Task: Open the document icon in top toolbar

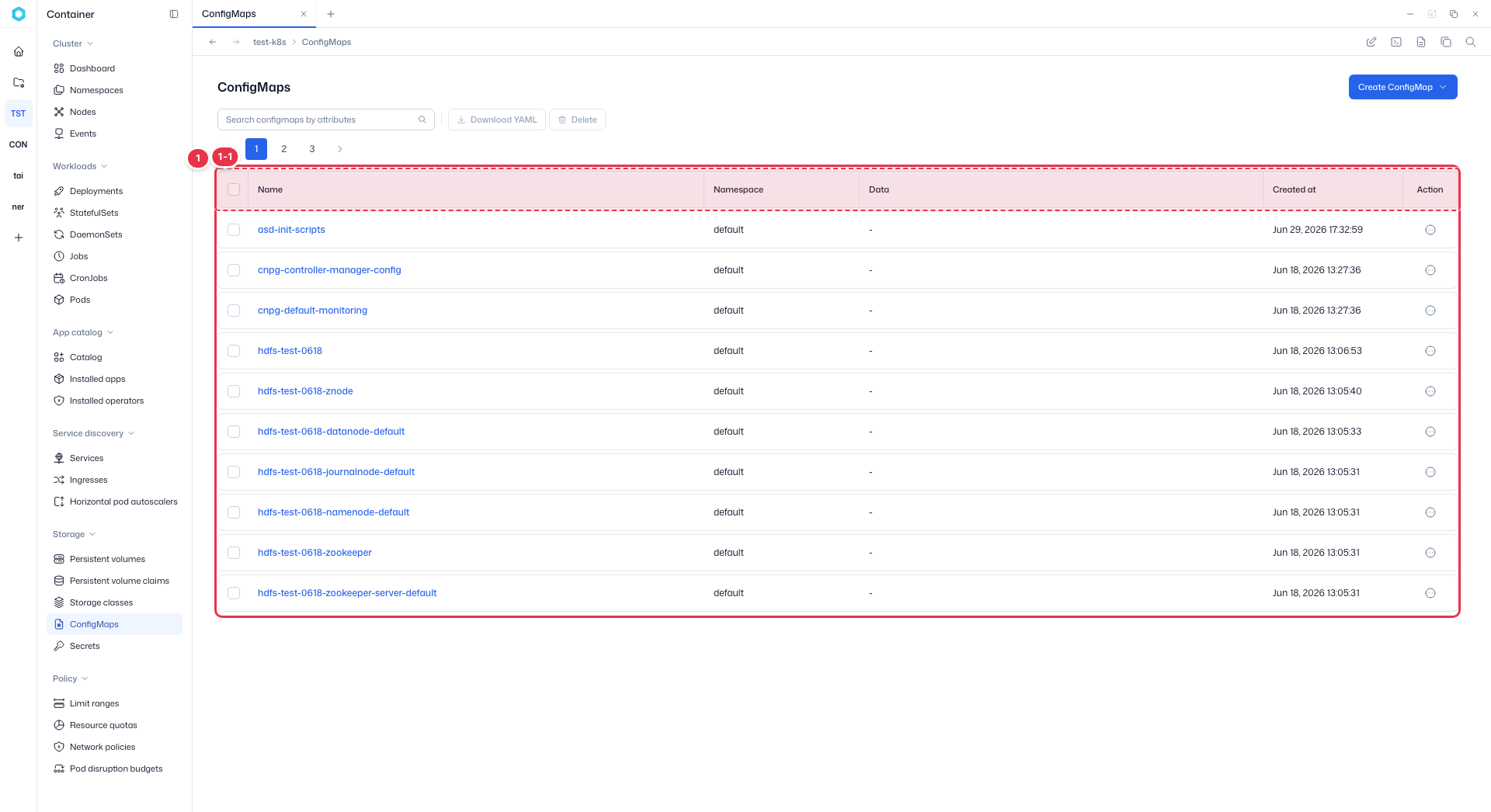Action: (x=1421, y=42)
